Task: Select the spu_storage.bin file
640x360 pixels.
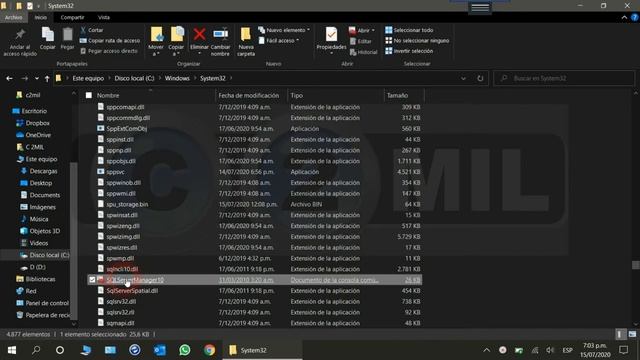Action: (127, 204)
